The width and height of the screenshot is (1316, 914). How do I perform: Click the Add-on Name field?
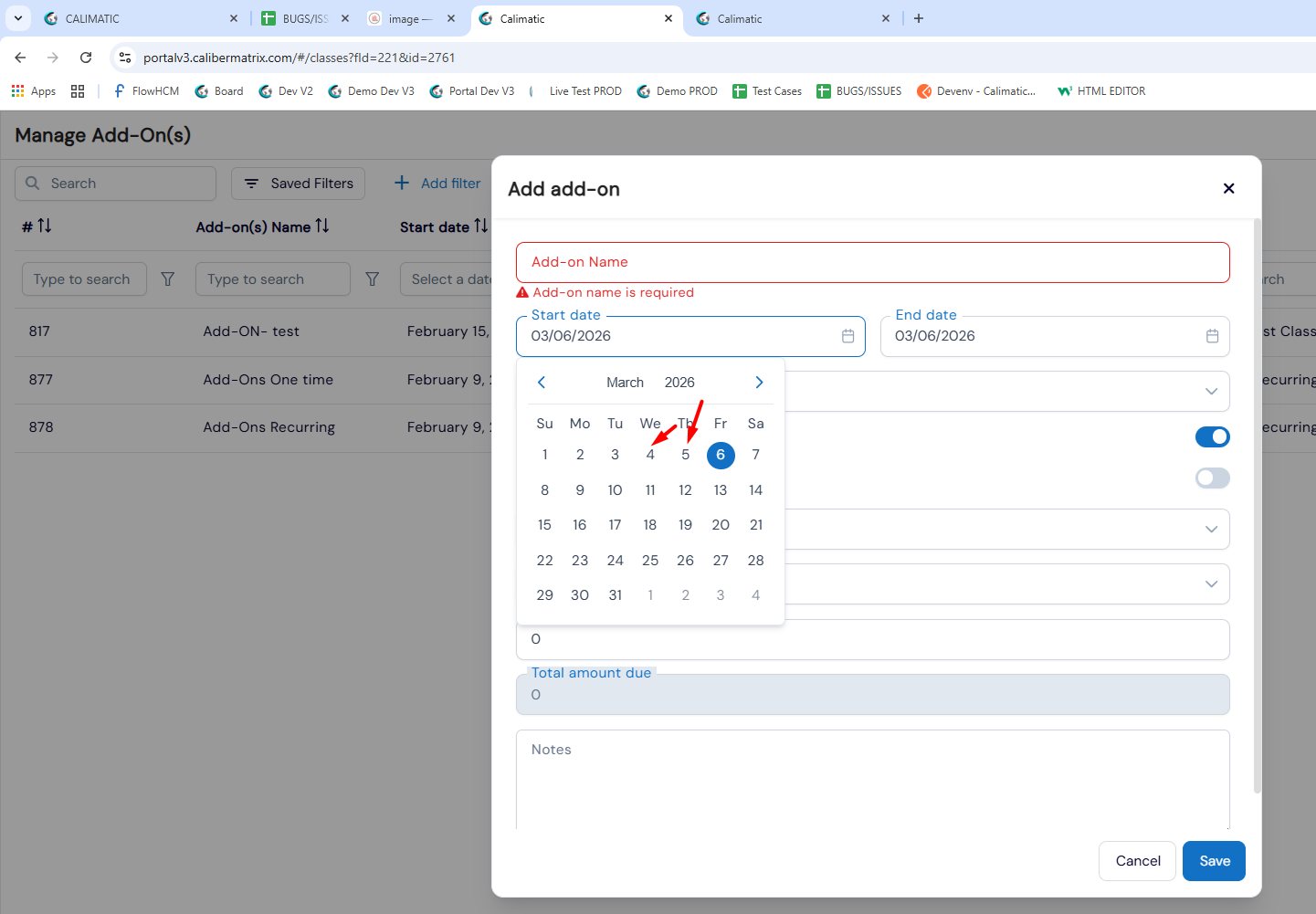click(873, 262)
